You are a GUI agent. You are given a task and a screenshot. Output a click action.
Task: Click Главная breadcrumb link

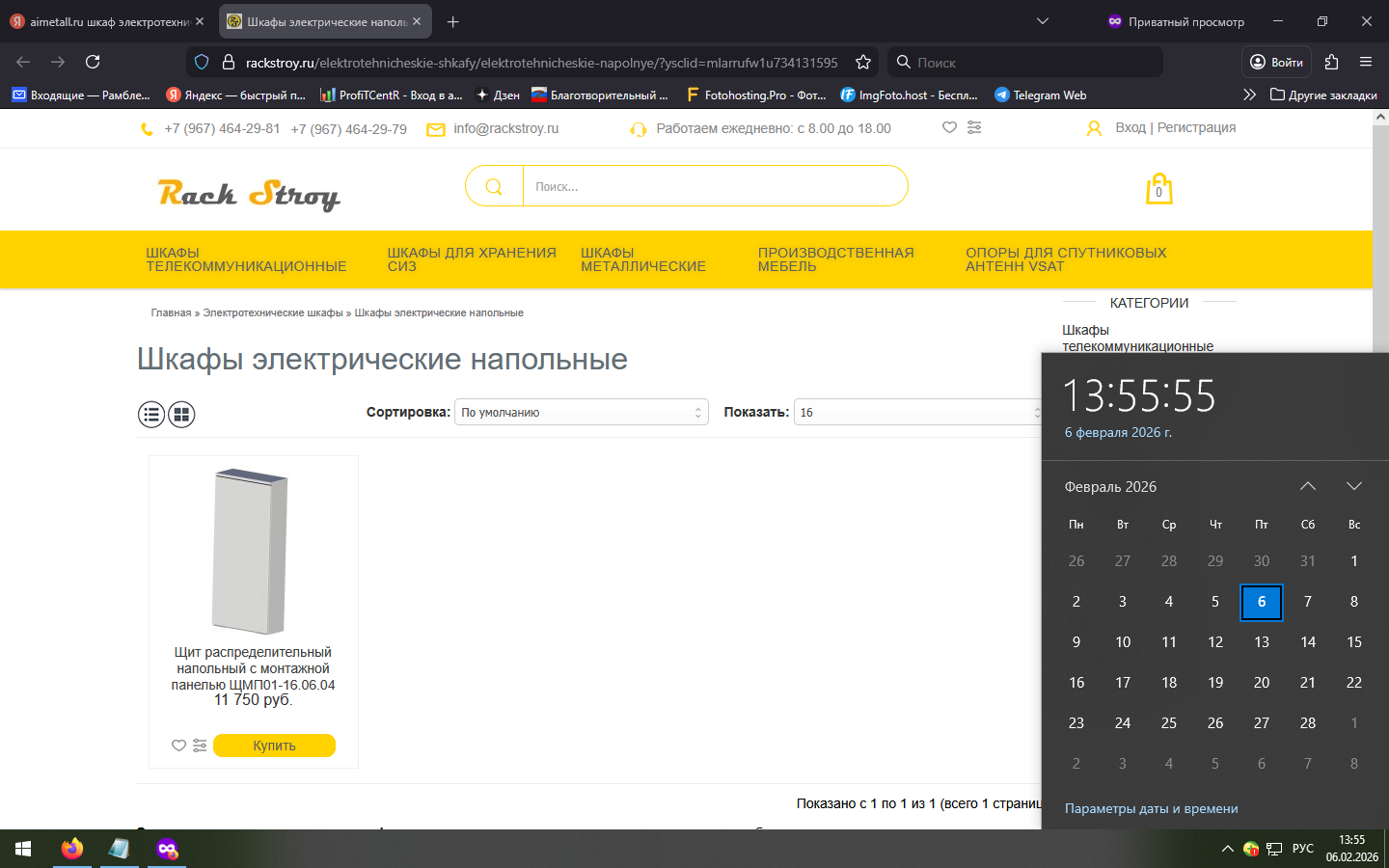(171, 312)
